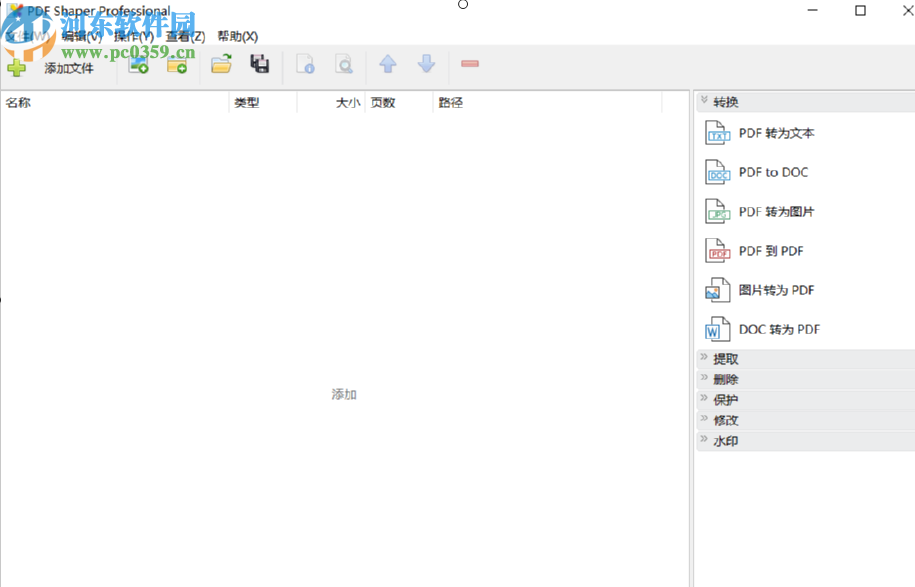Collapse the 转换 section chevron
This screenshot has width=915, height=587.
pyautogui.click(x=706, y=101)
